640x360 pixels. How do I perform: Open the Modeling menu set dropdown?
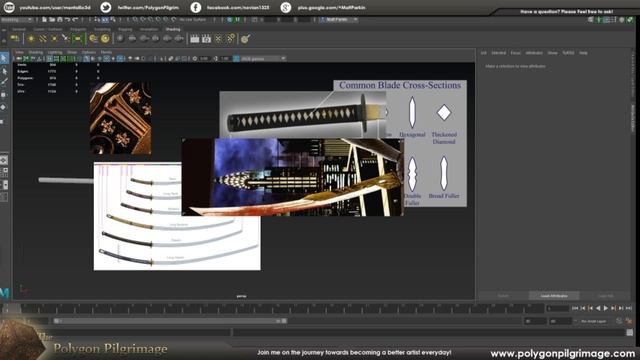coord(17,20)
